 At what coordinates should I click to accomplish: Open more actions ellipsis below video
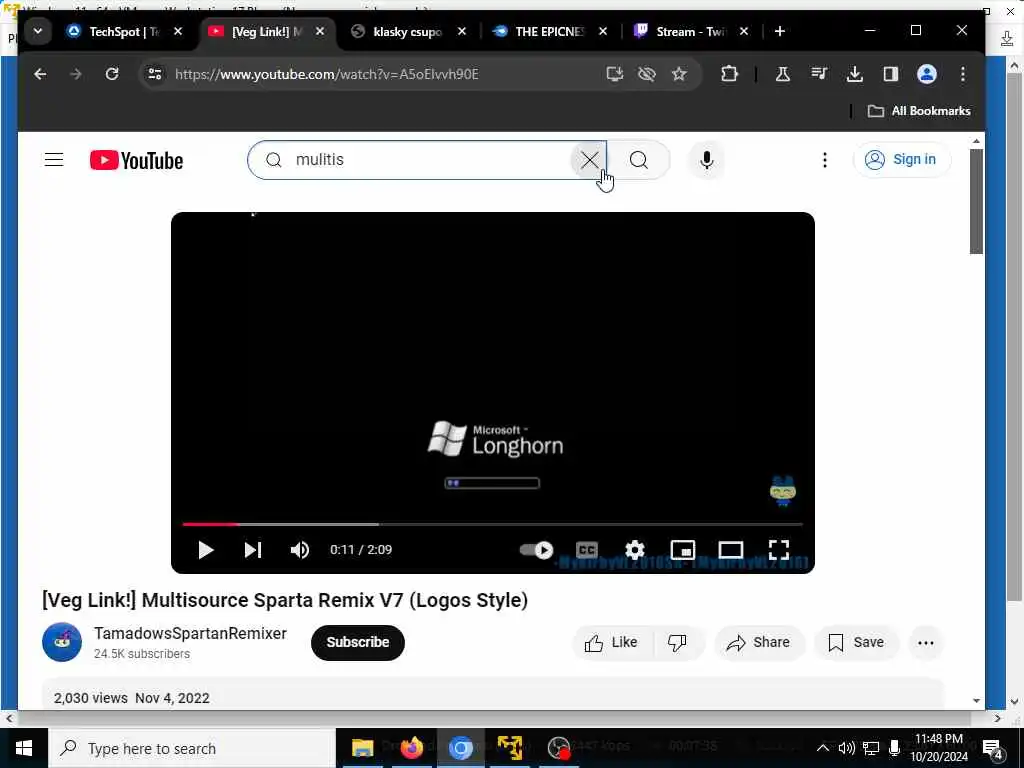pyautogui.click(x=926, y=643)
